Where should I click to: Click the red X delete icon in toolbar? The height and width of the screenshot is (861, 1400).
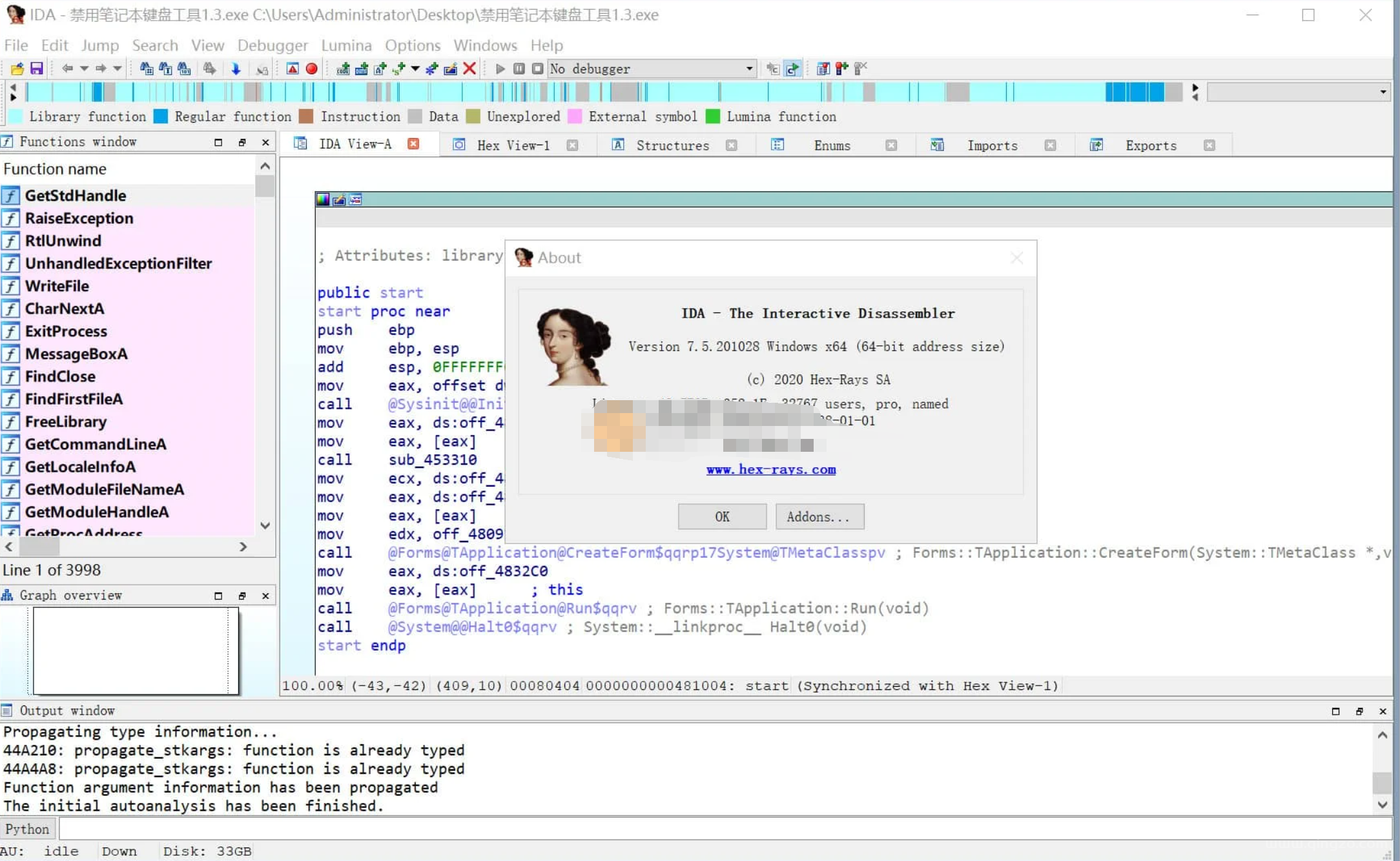coord(469,68)
